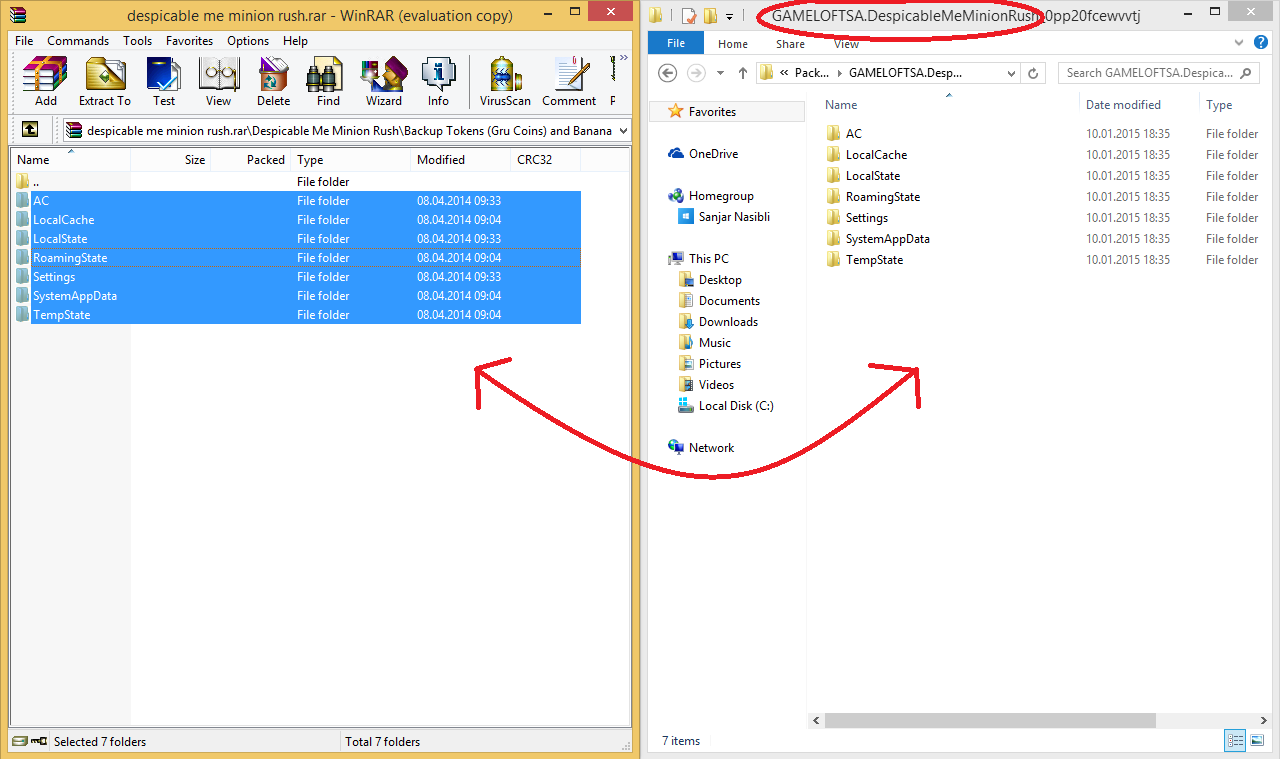Viewport: 1280px width, 759px height.
Task: Click the Properties icon in Explorer title bar
Action: (689, 15)
